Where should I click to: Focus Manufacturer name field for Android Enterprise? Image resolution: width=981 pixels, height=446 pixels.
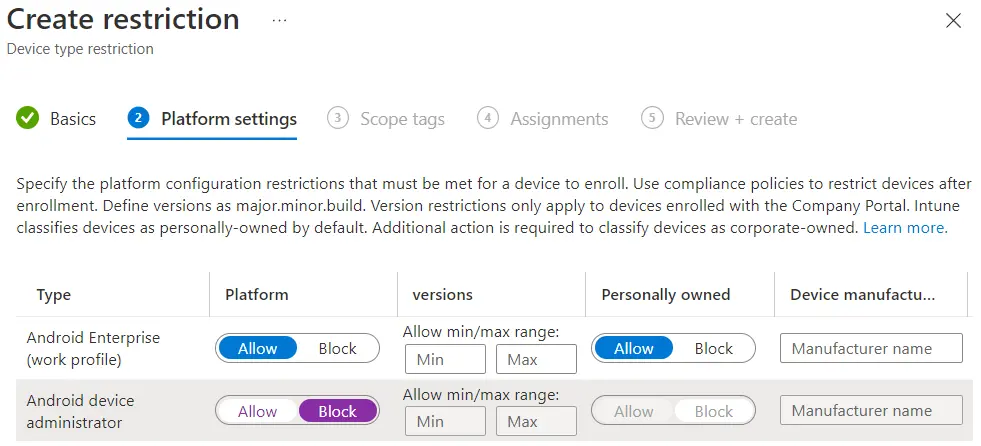pyautogui.click(x=870, y=349)
